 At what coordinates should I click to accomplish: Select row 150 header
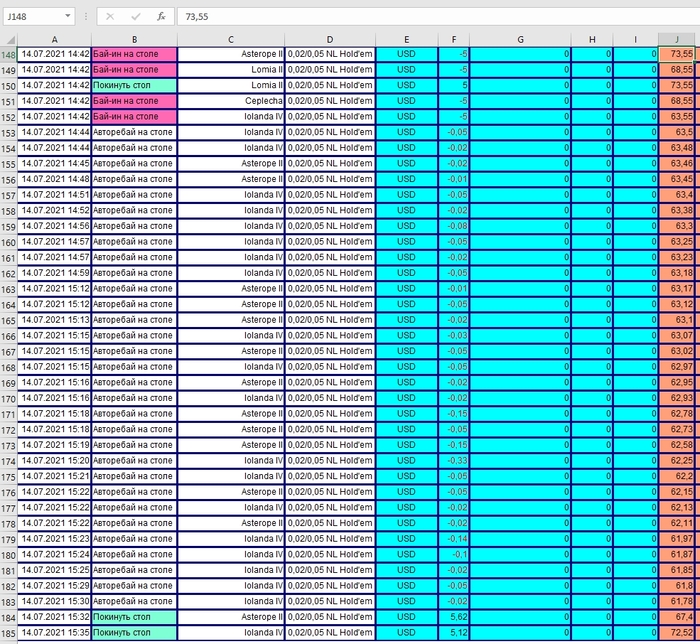[x=8, y=86]
